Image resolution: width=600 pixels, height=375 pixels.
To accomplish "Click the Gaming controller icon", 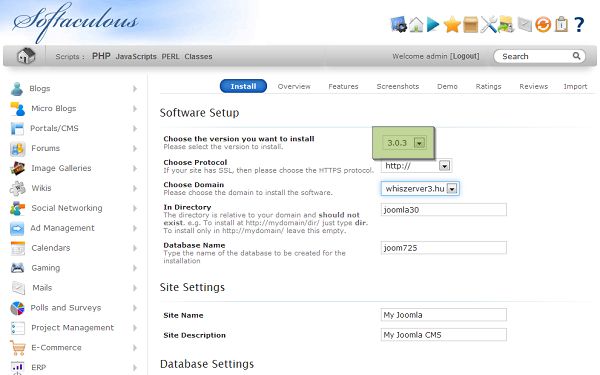I will 18,268.
